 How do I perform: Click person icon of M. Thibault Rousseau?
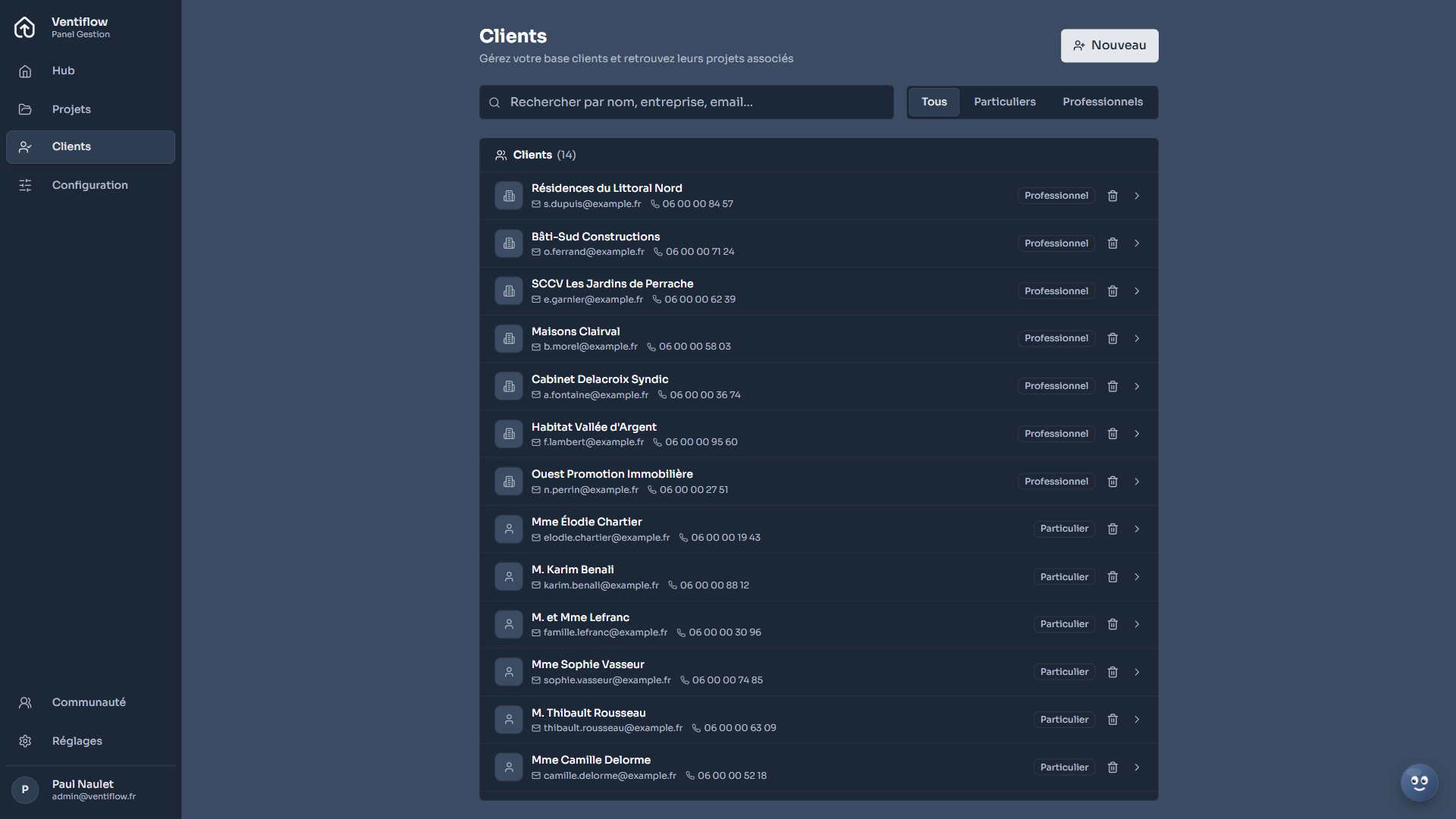509,720
